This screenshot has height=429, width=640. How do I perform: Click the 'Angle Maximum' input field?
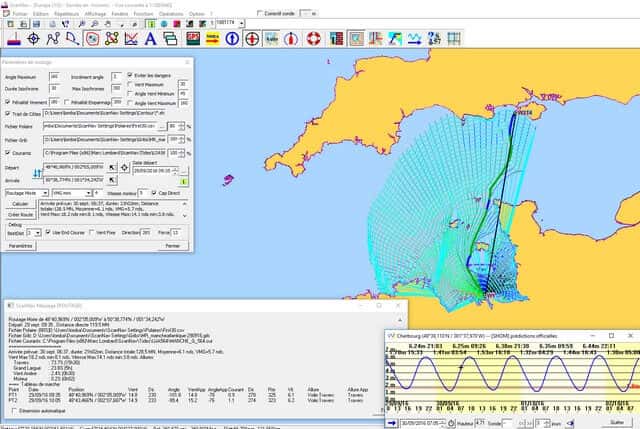54,76
